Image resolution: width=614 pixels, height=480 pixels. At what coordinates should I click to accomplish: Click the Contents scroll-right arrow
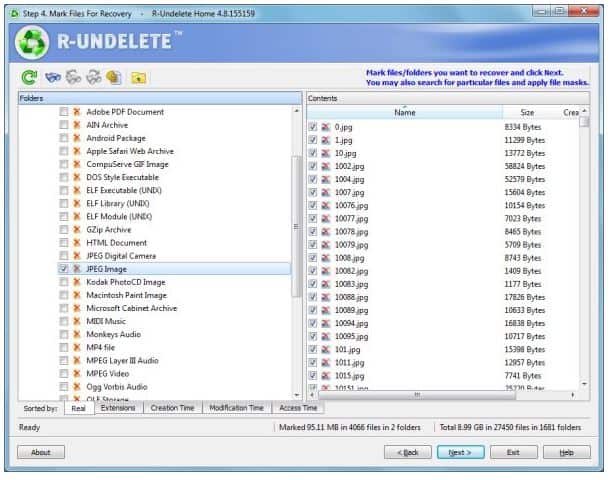[573, 395]
